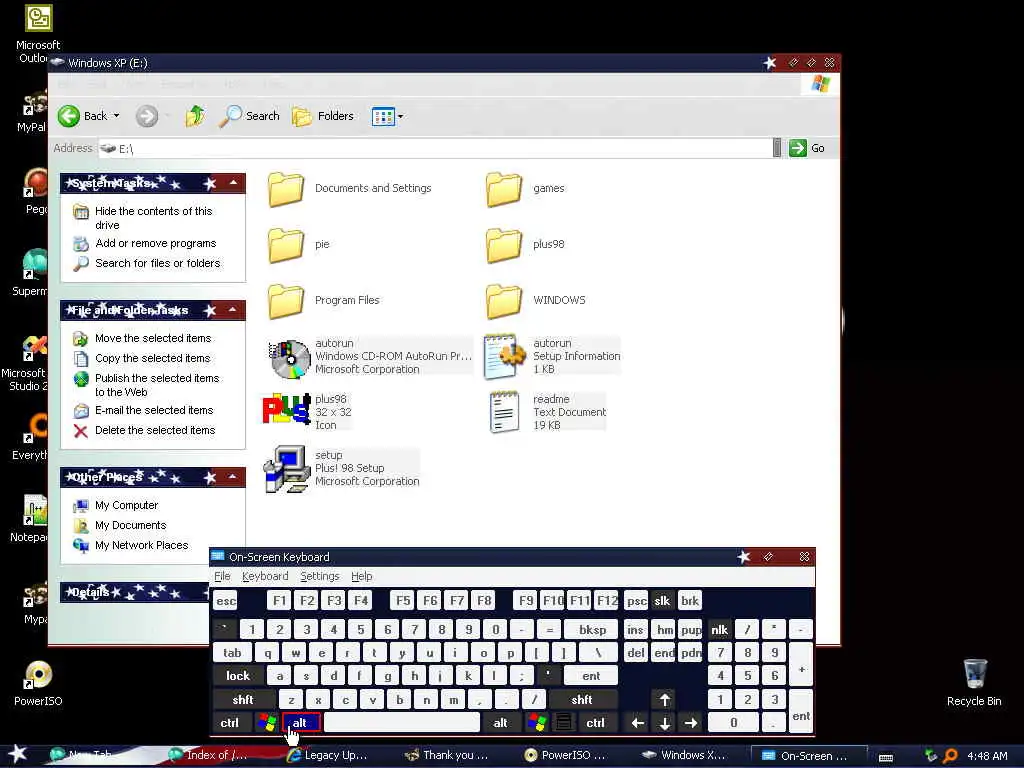The image size is (1024, 768).
Task: Click Search for files or folders link
Action: (x=157, y=263)
